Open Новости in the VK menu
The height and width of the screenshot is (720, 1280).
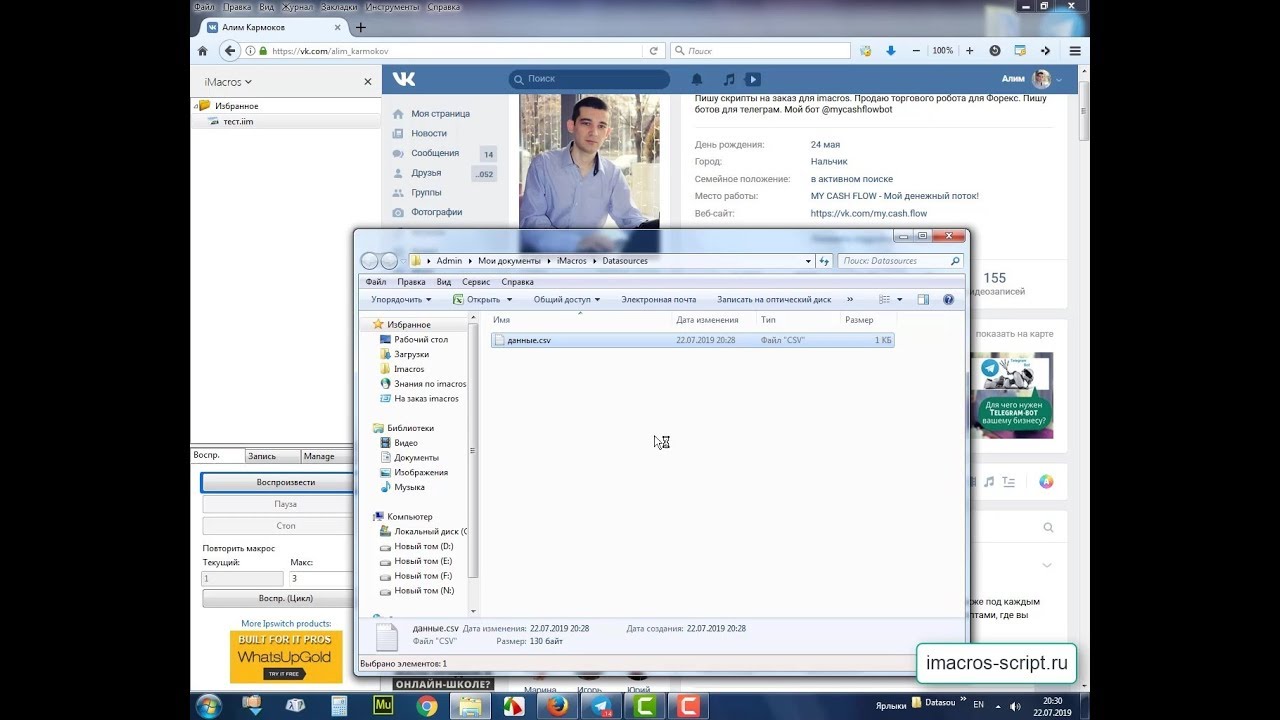[x=429, y=133]
